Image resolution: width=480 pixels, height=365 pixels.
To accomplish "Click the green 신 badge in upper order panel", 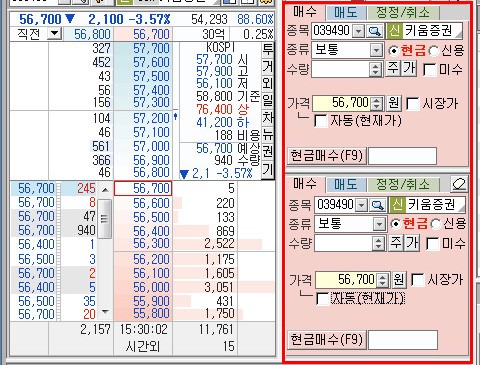I will (394, 31).
